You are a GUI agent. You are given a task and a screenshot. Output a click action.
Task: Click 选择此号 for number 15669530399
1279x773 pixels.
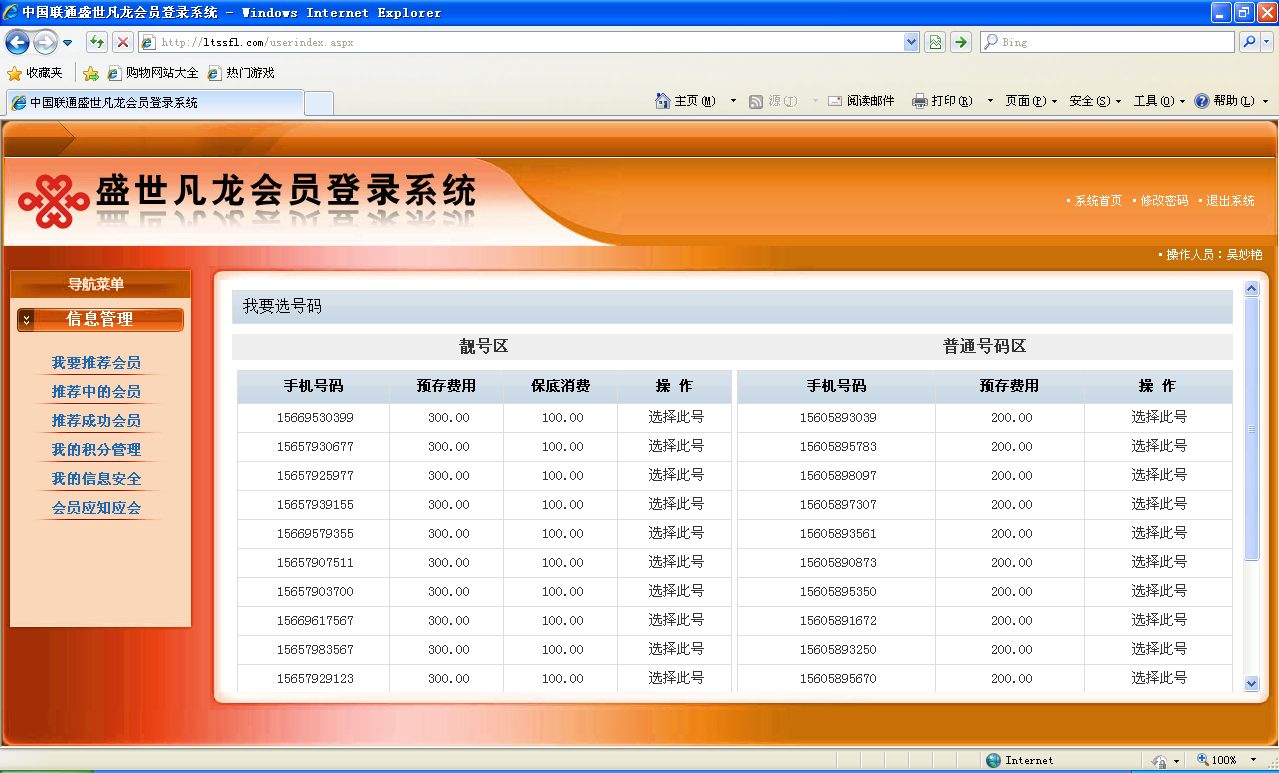676,417
